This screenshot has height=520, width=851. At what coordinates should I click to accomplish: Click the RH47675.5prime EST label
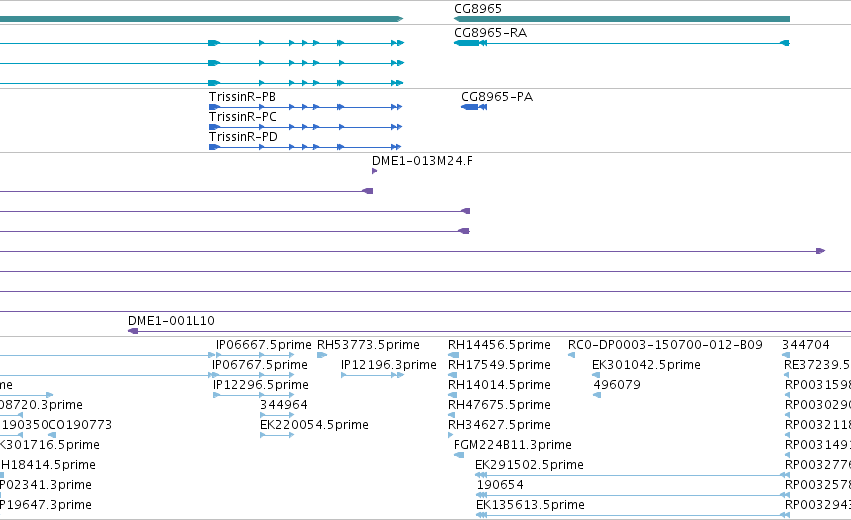tap(499, 405)
